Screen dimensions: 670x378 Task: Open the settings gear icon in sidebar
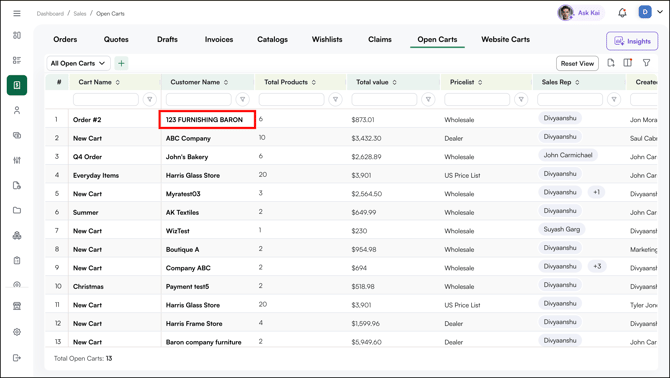coord(17,332)
